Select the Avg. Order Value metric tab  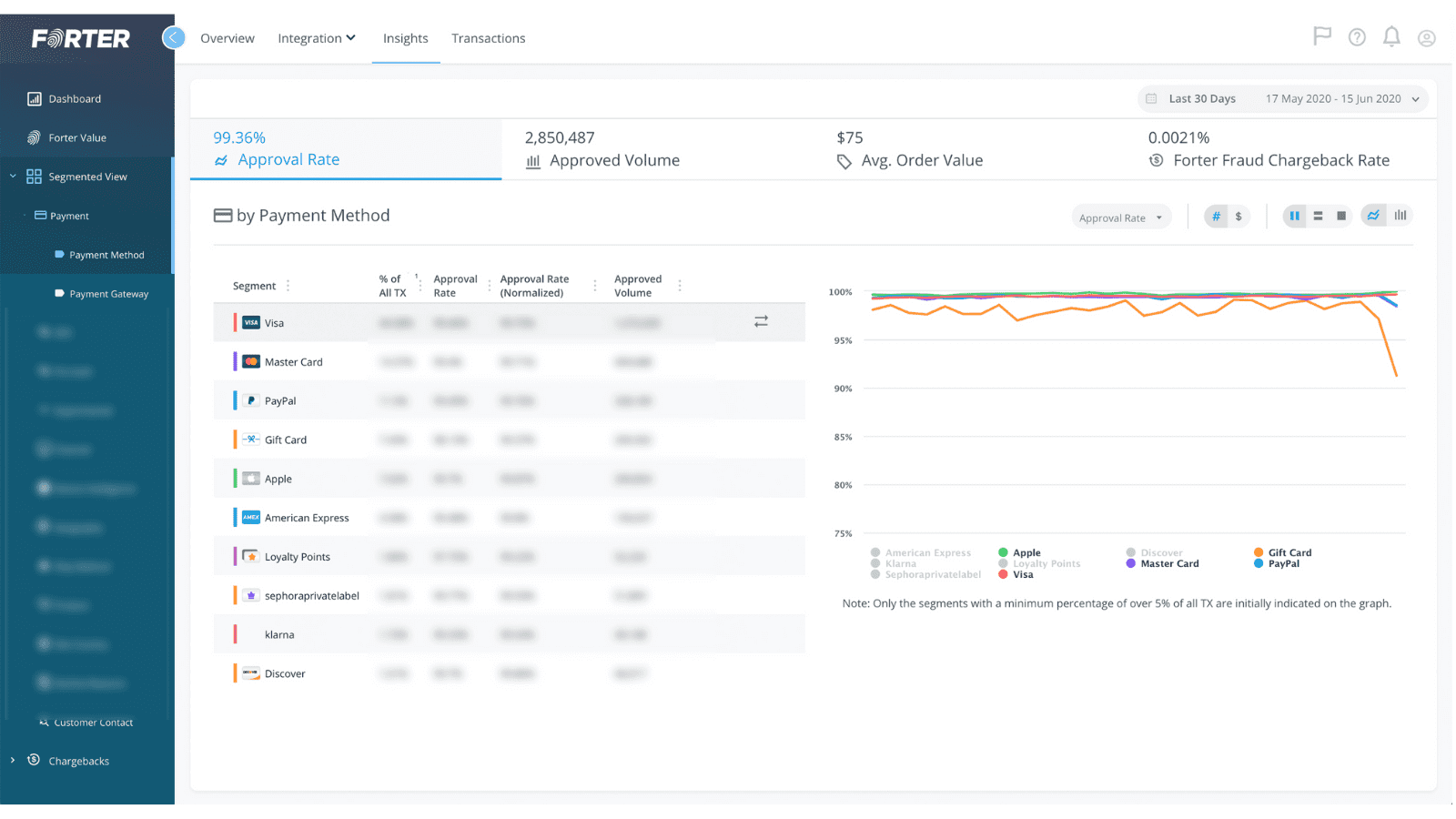tap(969, 149)
